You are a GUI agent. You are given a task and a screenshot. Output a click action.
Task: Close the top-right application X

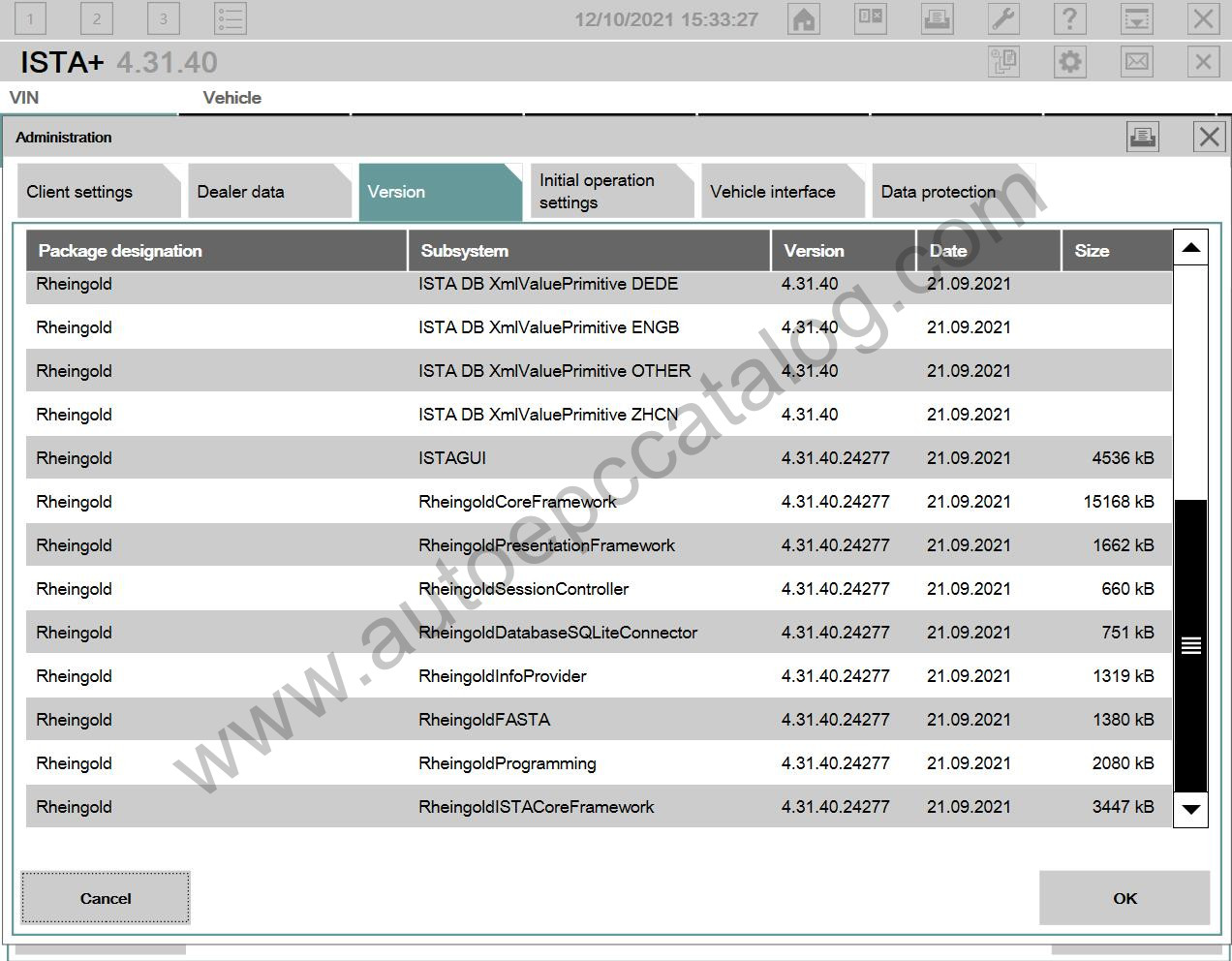tap(1203, 18)
